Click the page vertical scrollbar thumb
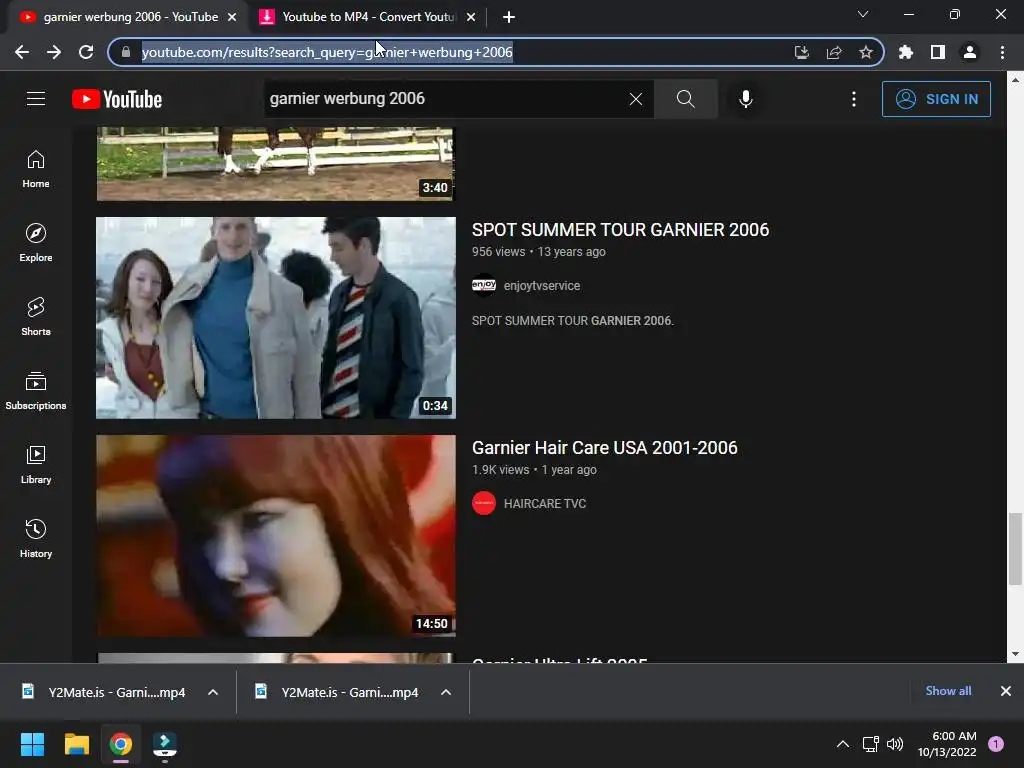 click(1014, 549)
